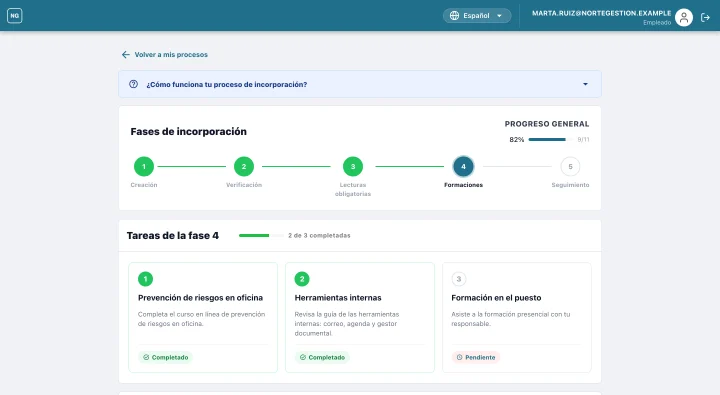Click the Seguimiento step label

coord(570,185)
